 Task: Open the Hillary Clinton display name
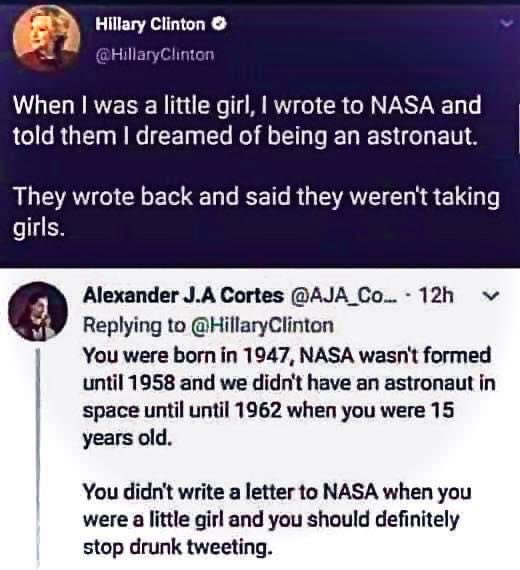coord(150,24)
